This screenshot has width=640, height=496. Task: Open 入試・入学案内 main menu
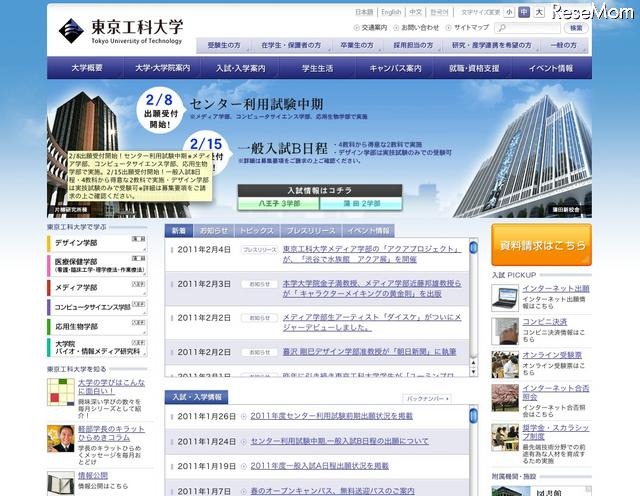tap(240, 68)
